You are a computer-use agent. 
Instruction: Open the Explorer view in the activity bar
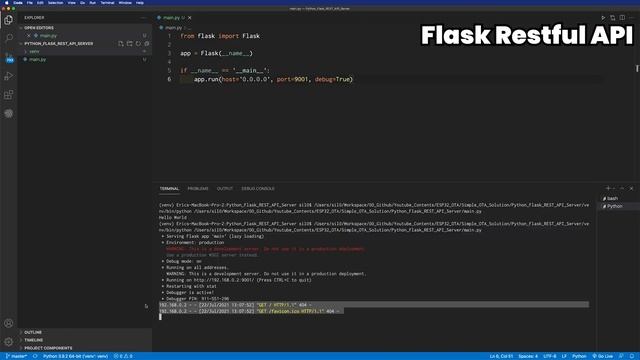coord(9,20)
